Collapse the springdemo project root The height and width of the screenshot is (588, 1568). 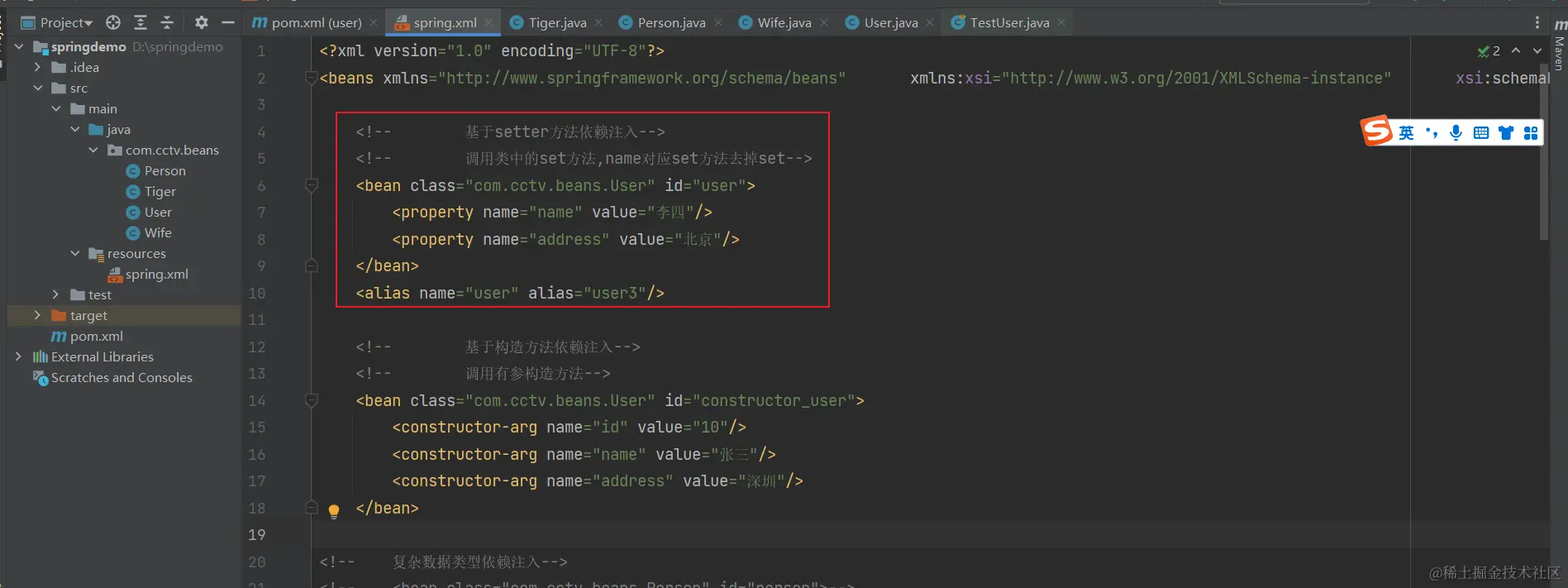(19, 46)
